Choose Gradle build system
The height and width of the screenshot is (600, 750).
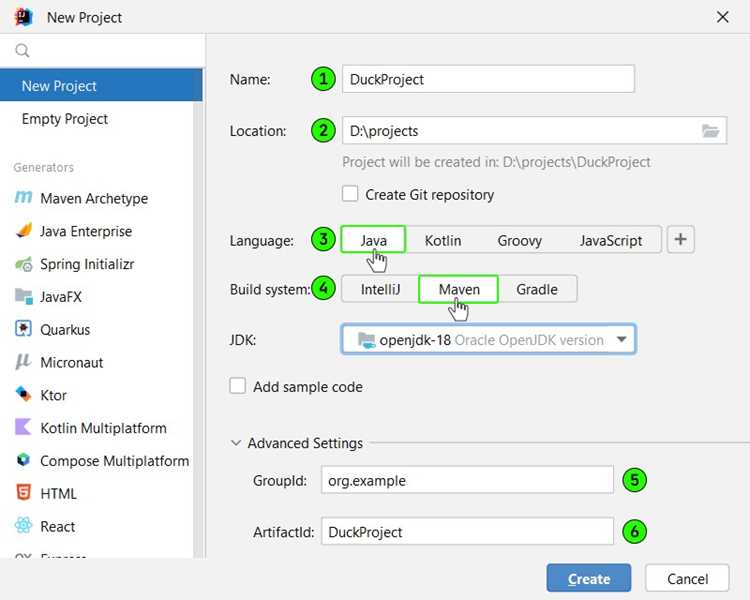537,289
